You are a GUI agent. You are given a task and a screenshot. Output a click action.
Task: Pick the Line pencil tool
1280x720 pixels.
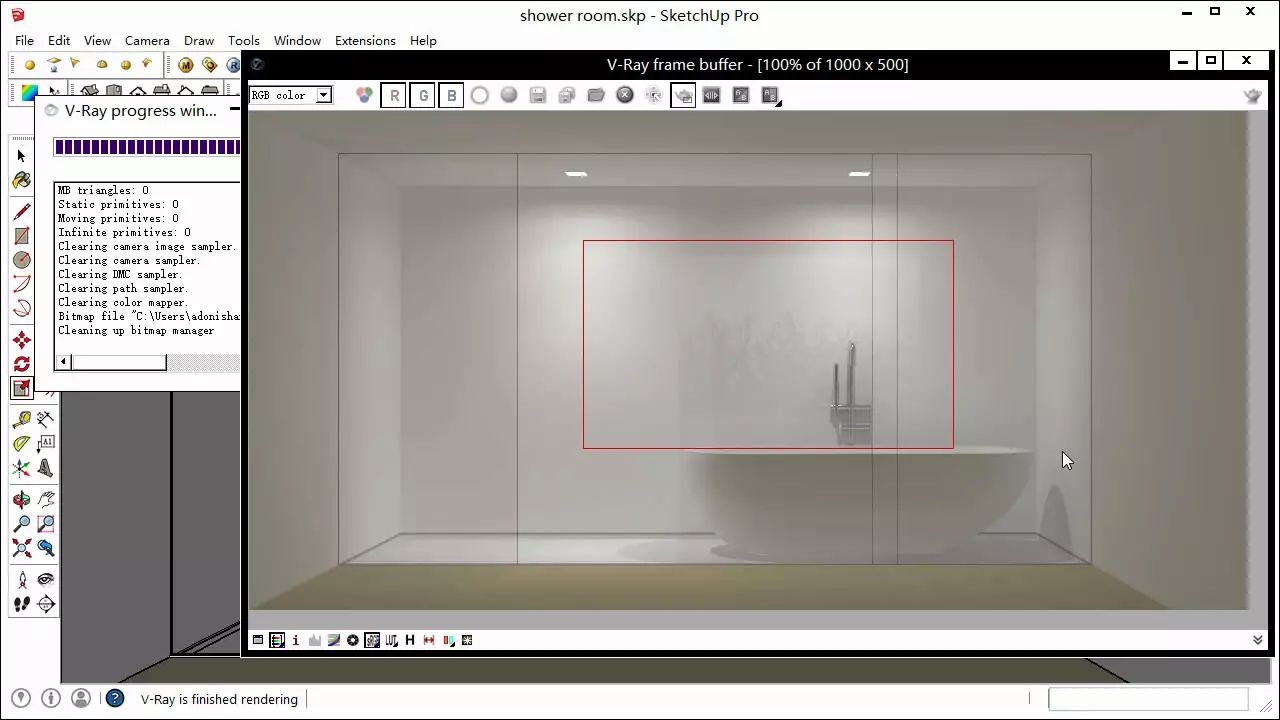point(22,212)
